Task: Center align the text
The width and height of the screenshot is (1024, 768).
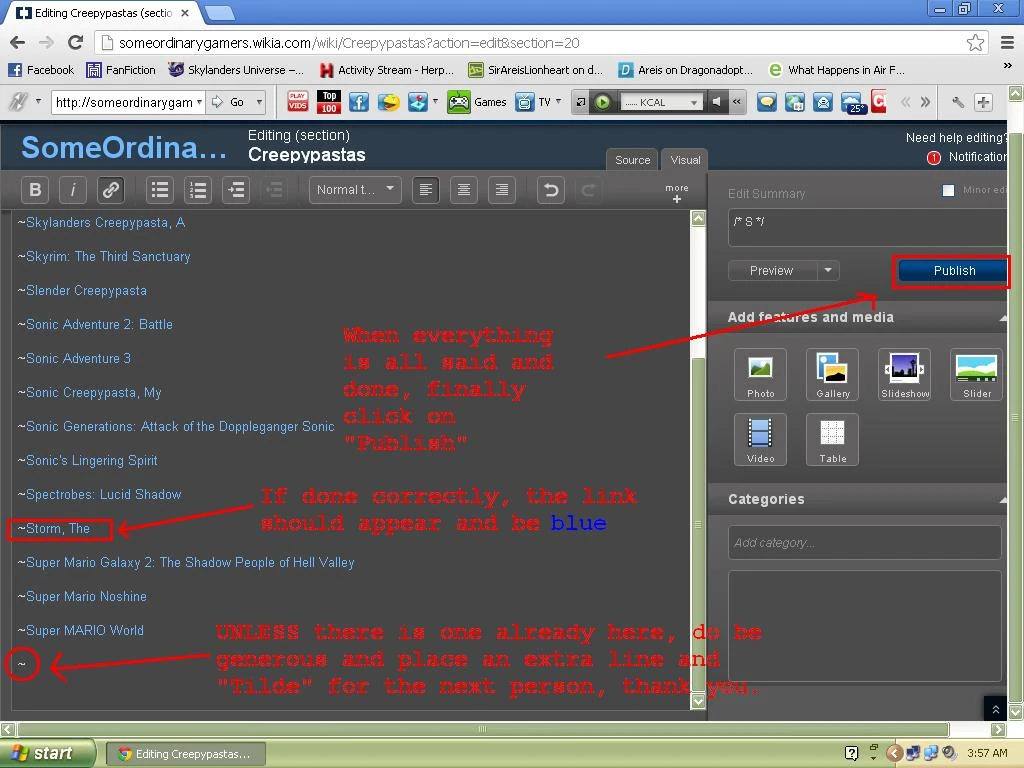Action: coord(464,190)
